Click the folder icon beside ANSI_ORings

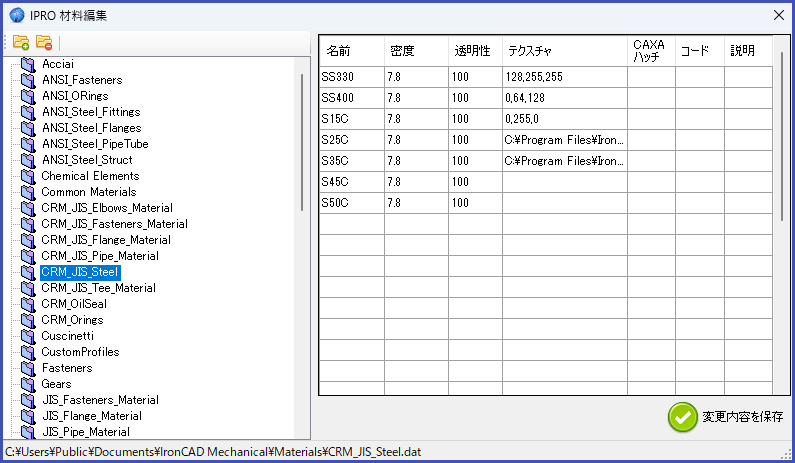(x=28, y=96)
